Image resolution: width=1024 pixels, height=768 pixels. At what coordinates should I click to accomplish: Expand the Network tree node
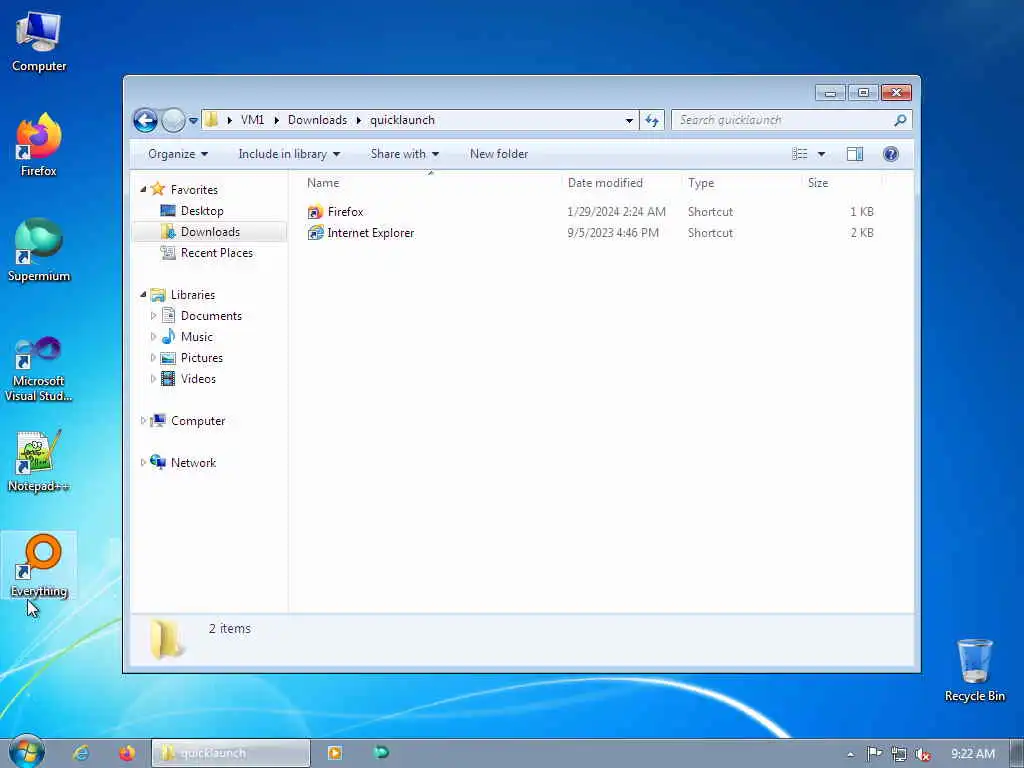(143, 463)
